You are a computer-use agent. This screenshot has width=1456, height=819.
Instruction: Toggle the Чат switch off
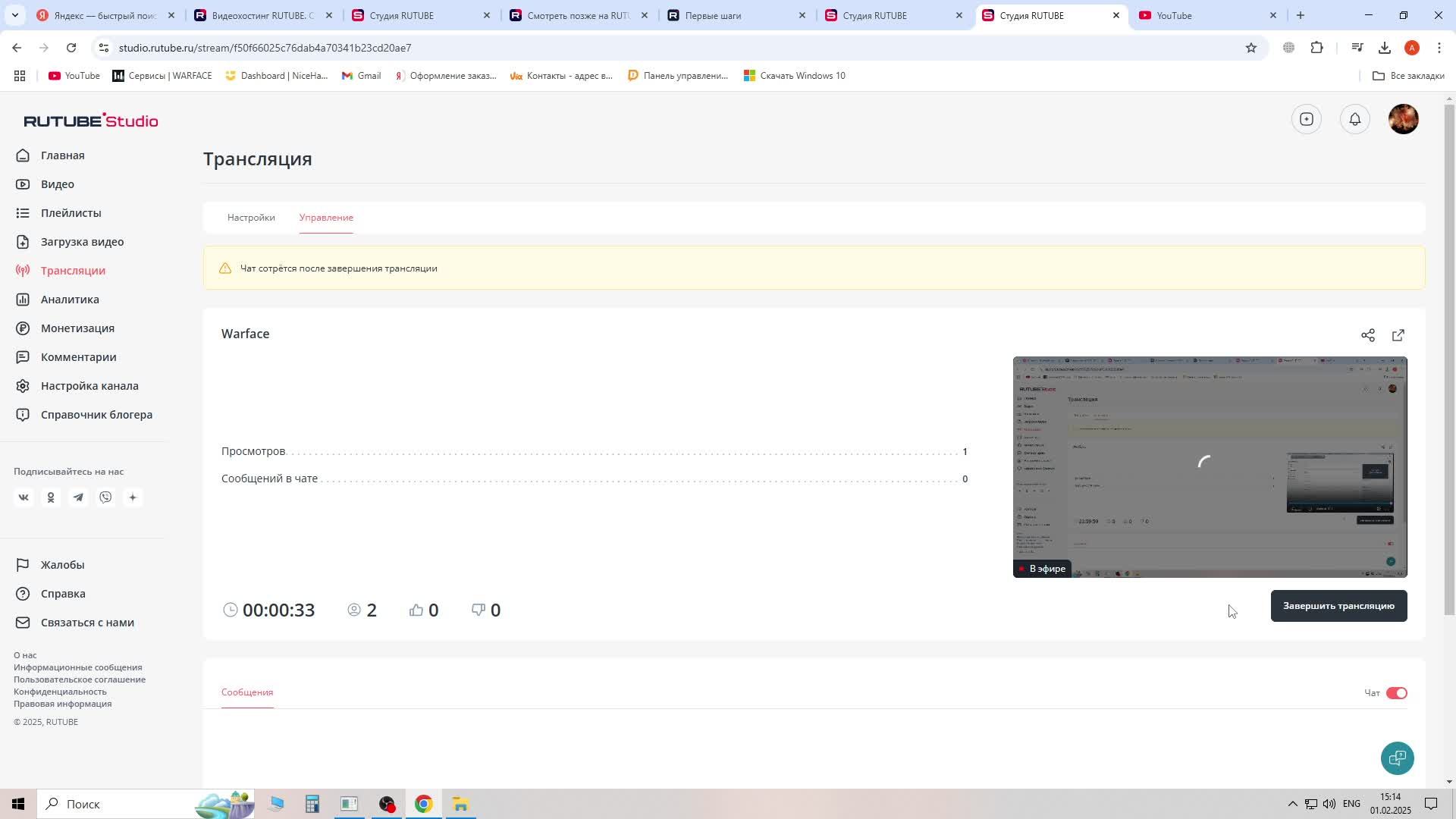[x=1395, y=693]
